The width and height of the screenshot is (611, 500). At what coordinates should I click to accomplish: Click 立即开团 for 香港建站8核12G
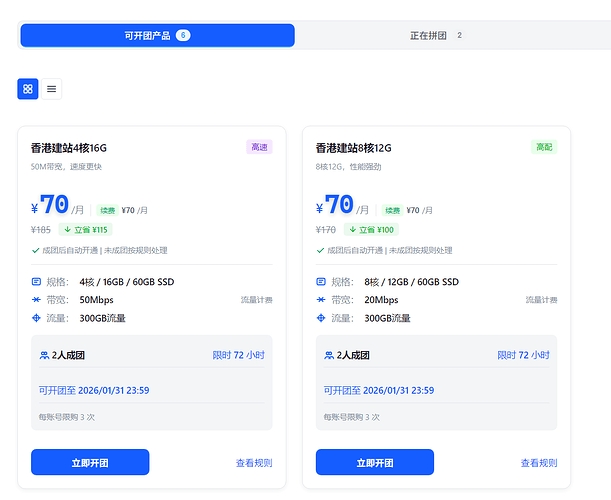[x=375, y=462]
